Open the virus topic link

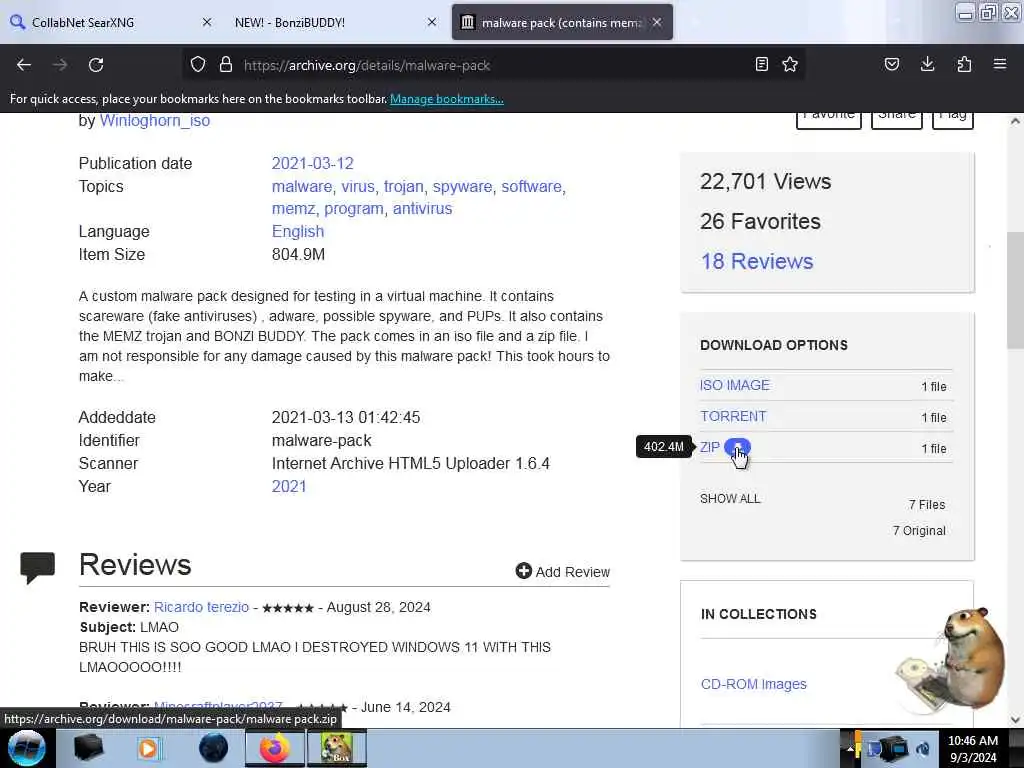point(358,186)
